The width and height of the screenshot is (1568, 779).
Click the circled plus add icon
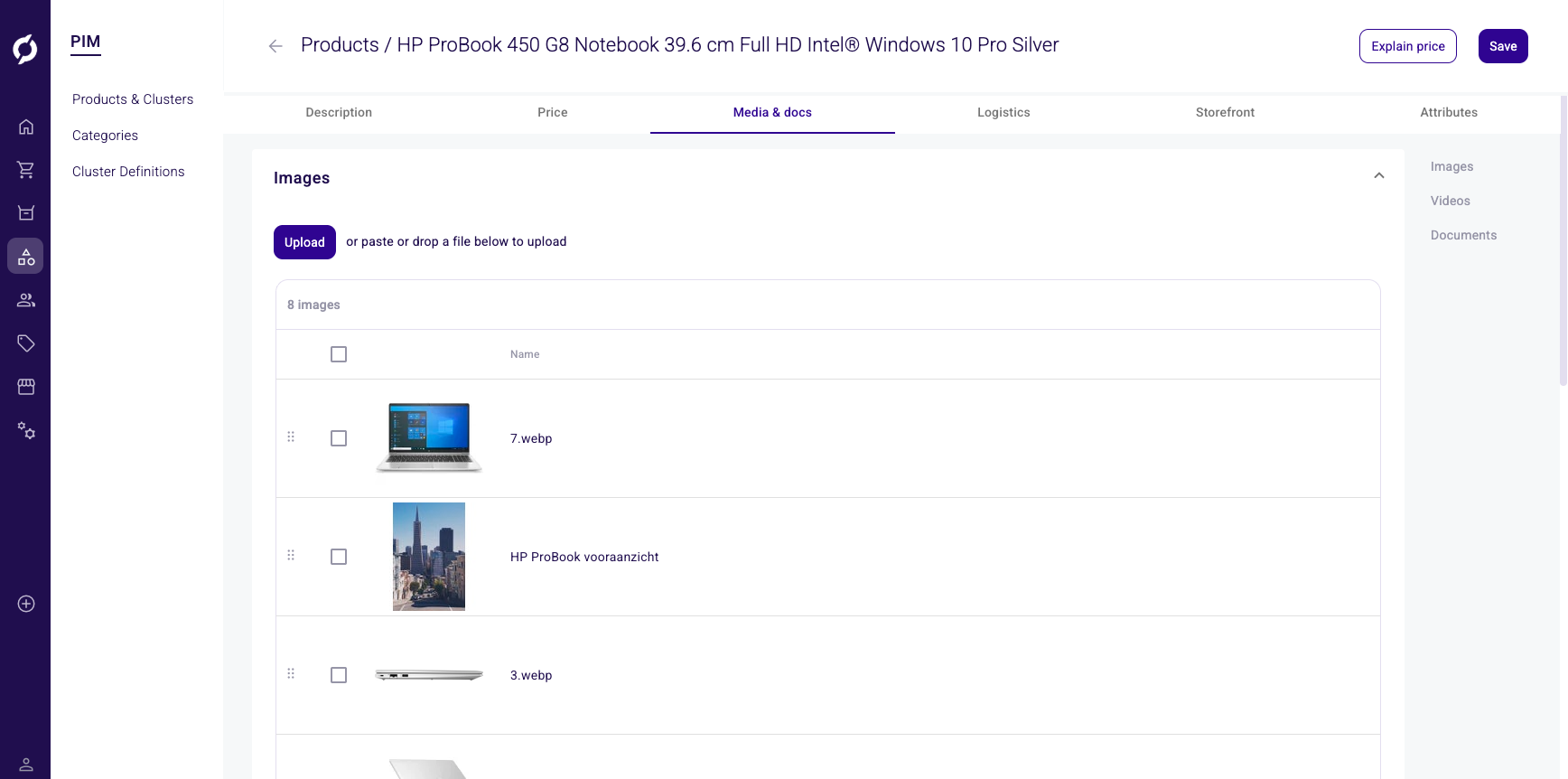[26, 604]
